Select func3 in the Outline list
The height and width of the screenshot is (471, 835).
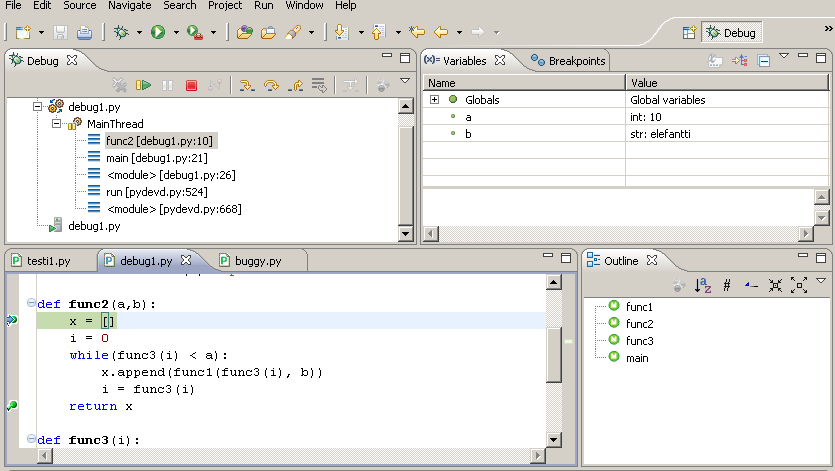point(639,341)
